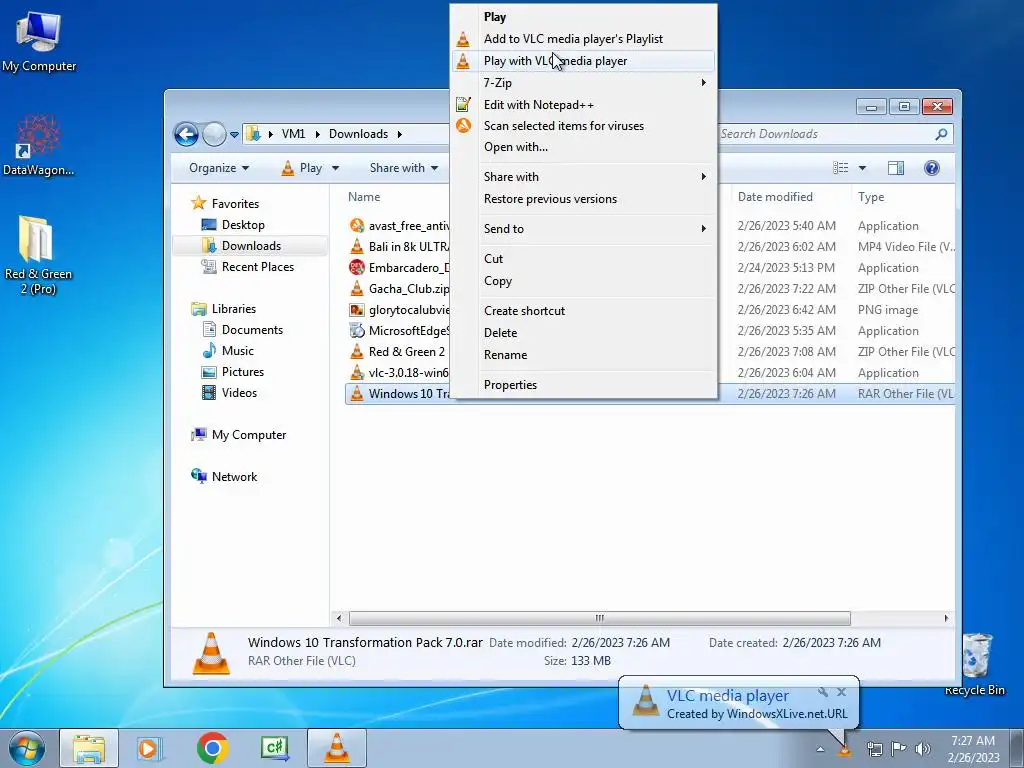Open Documents library
The width and height of the screenshot is (1024, 768).
click(x=242, y=330)
